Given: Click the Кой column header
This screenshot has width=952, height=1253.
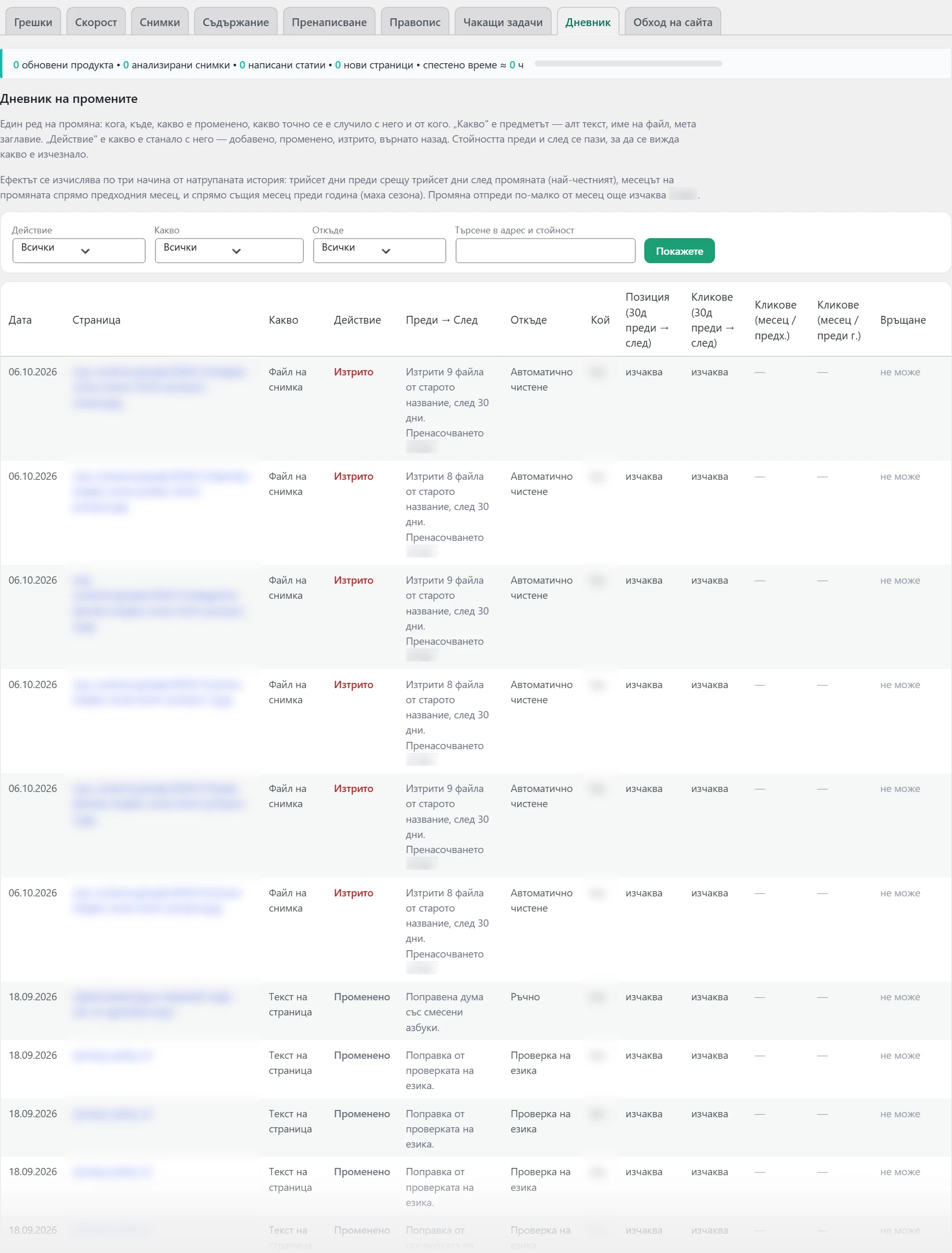Looking at the screenshot, I should click(x=600, y=320).
